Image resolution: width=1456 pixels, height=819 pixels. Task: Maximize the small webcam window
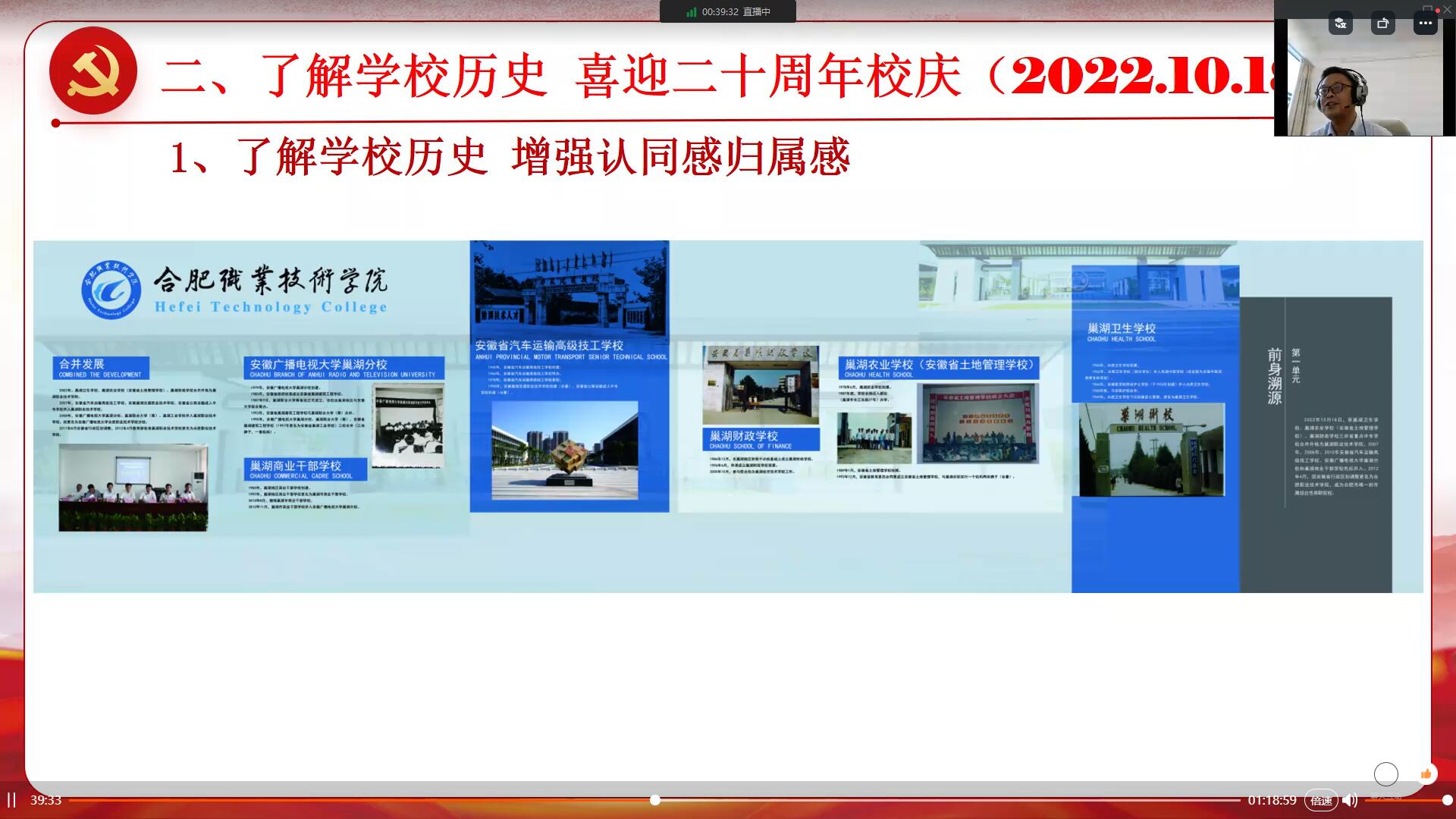coord(1428,8)
